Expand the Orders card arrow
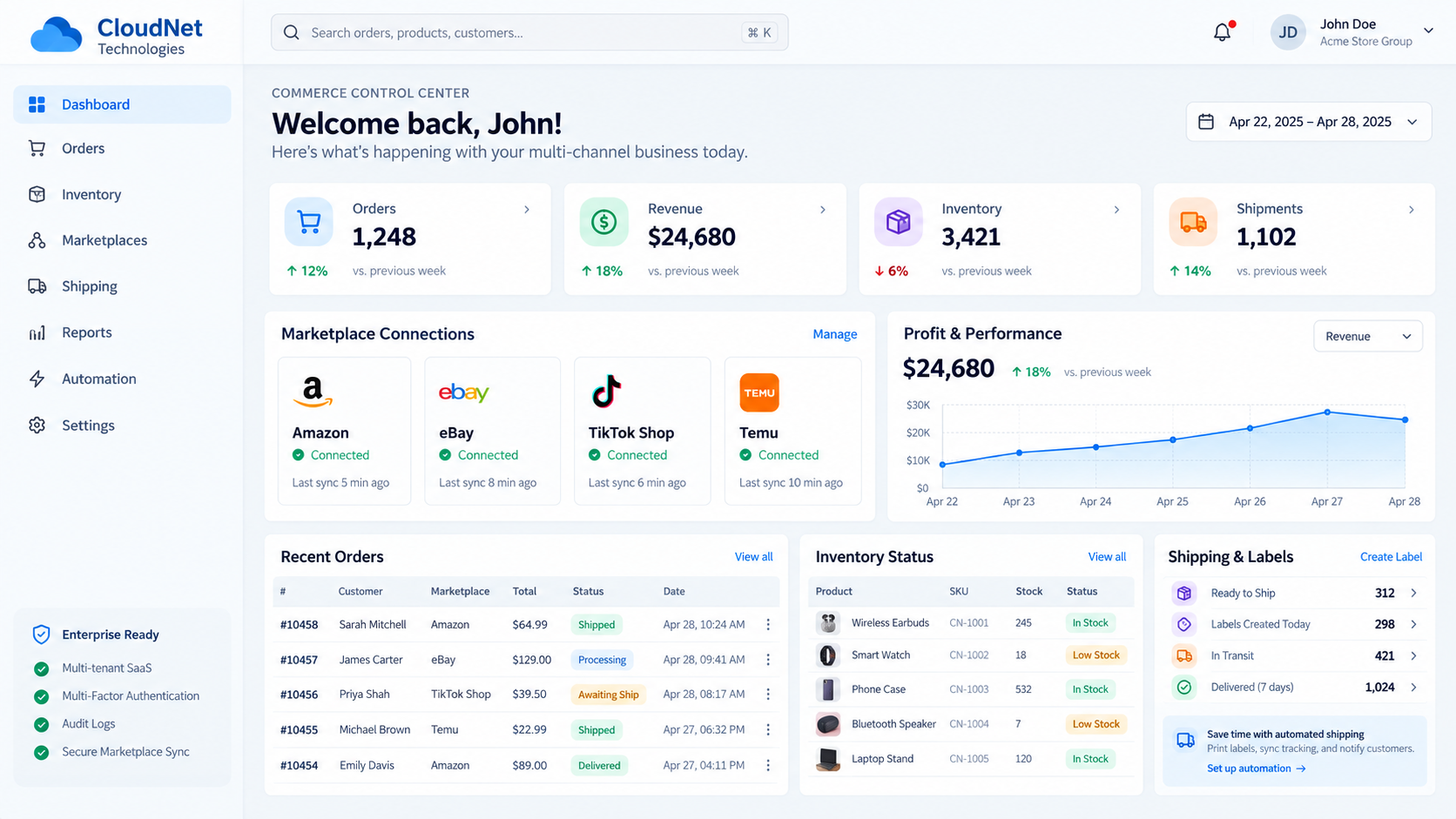Viewport: 1456px width, 819px height. [527, 210]
